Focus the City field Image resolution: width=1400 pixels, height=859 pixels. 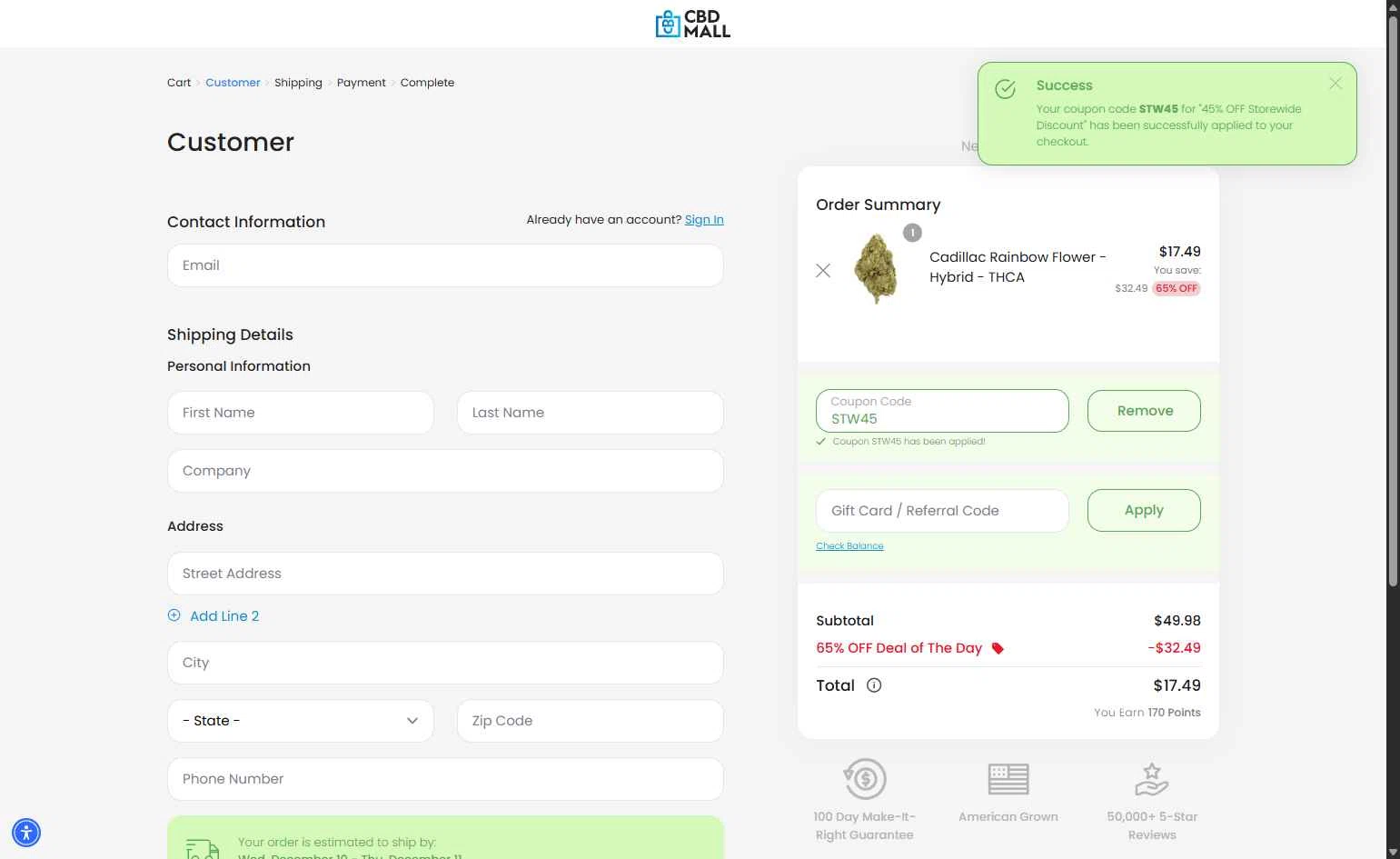[445, 663]
